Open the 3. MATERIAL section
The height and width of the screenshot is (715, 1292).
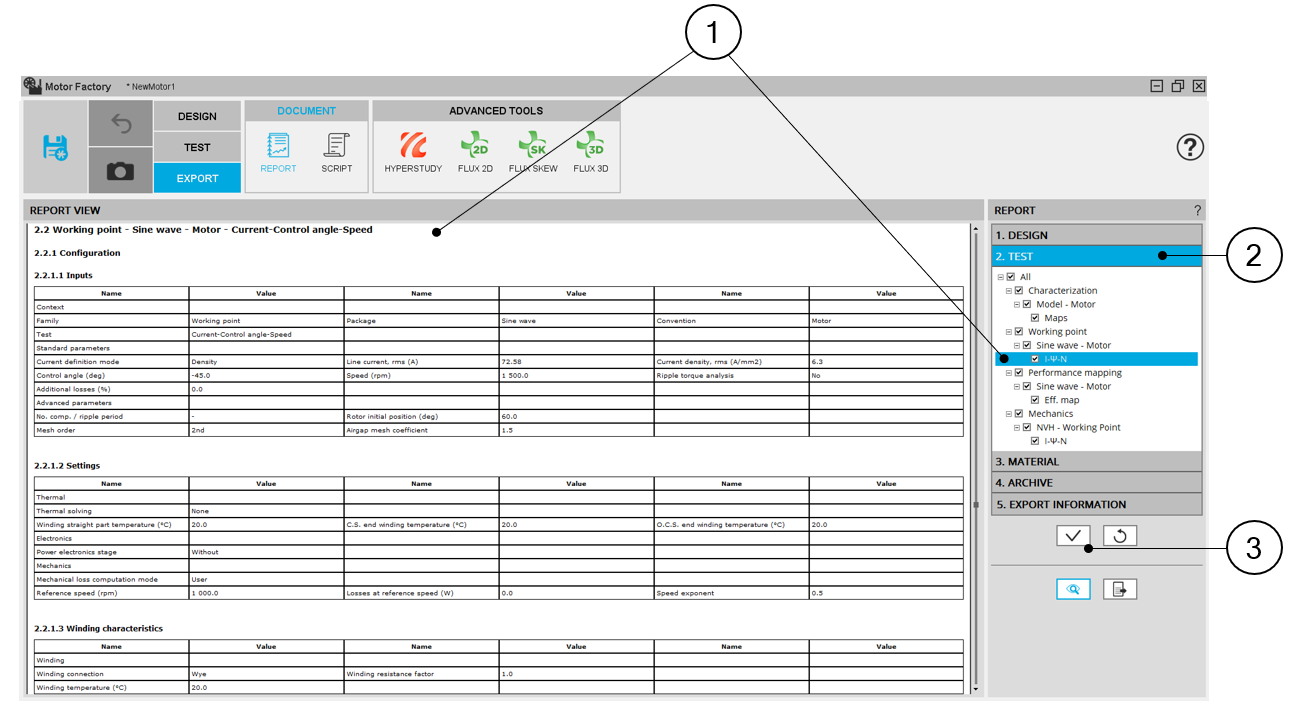[1096, 462]
